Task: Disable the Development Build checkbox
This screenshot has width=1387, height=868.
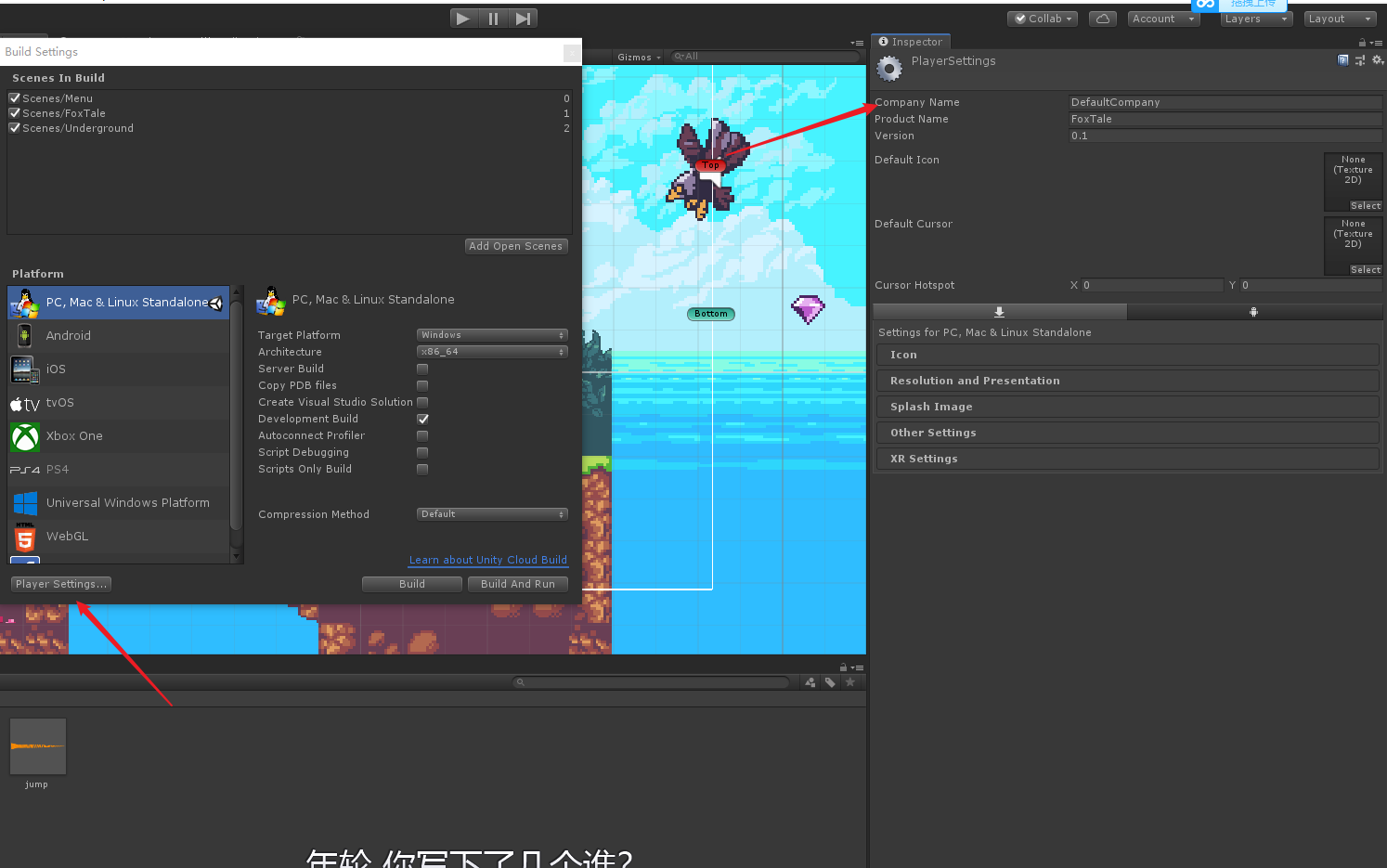Action: [422, 419]
